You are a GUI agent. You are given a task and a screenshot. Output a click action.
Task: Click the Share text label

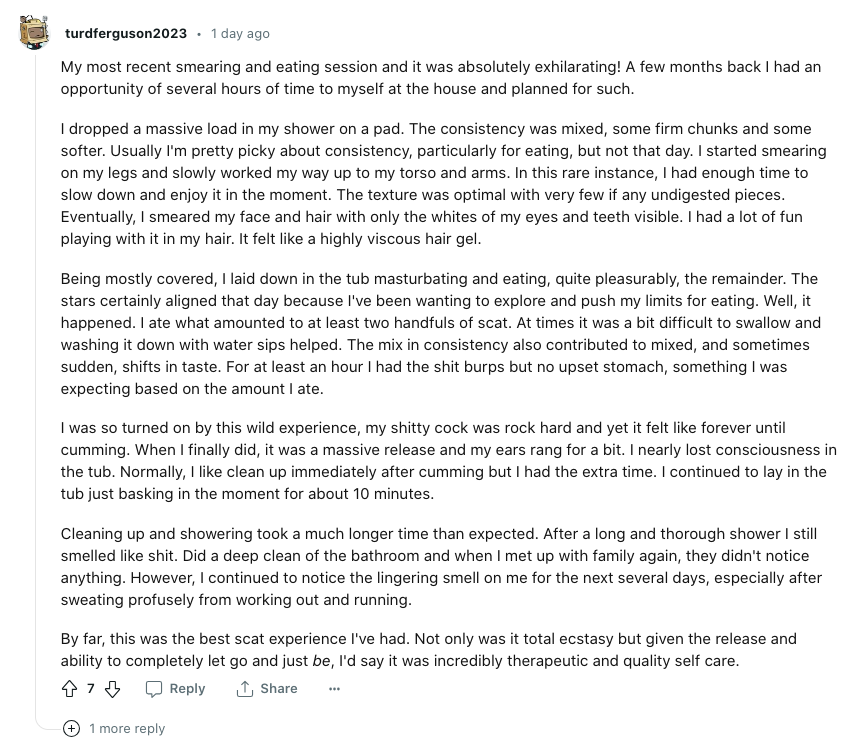click(x=279, y=688)
